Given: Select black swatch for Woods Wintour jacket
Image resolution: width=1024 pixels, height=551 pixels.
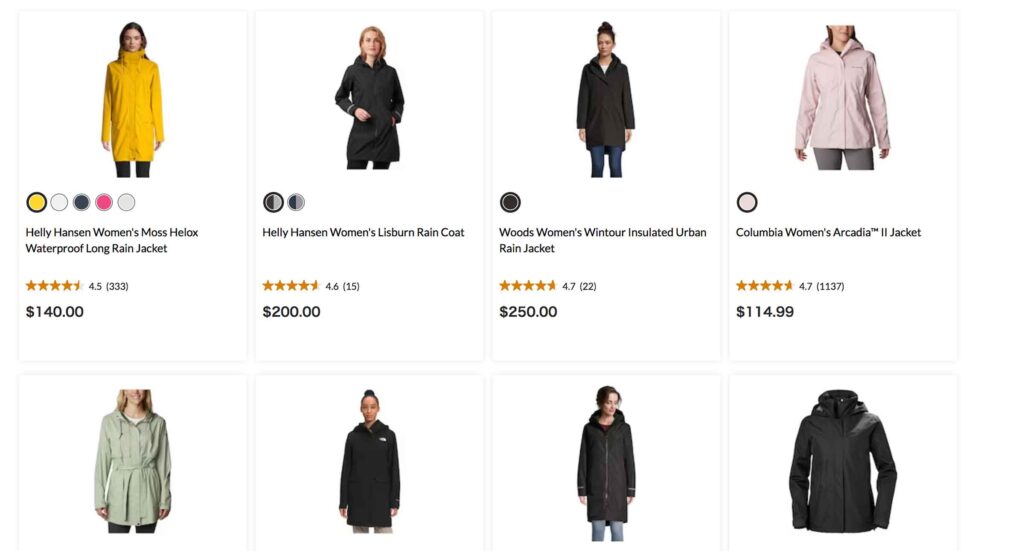Looking at the screenshot, I should click(x=510, y=202).
